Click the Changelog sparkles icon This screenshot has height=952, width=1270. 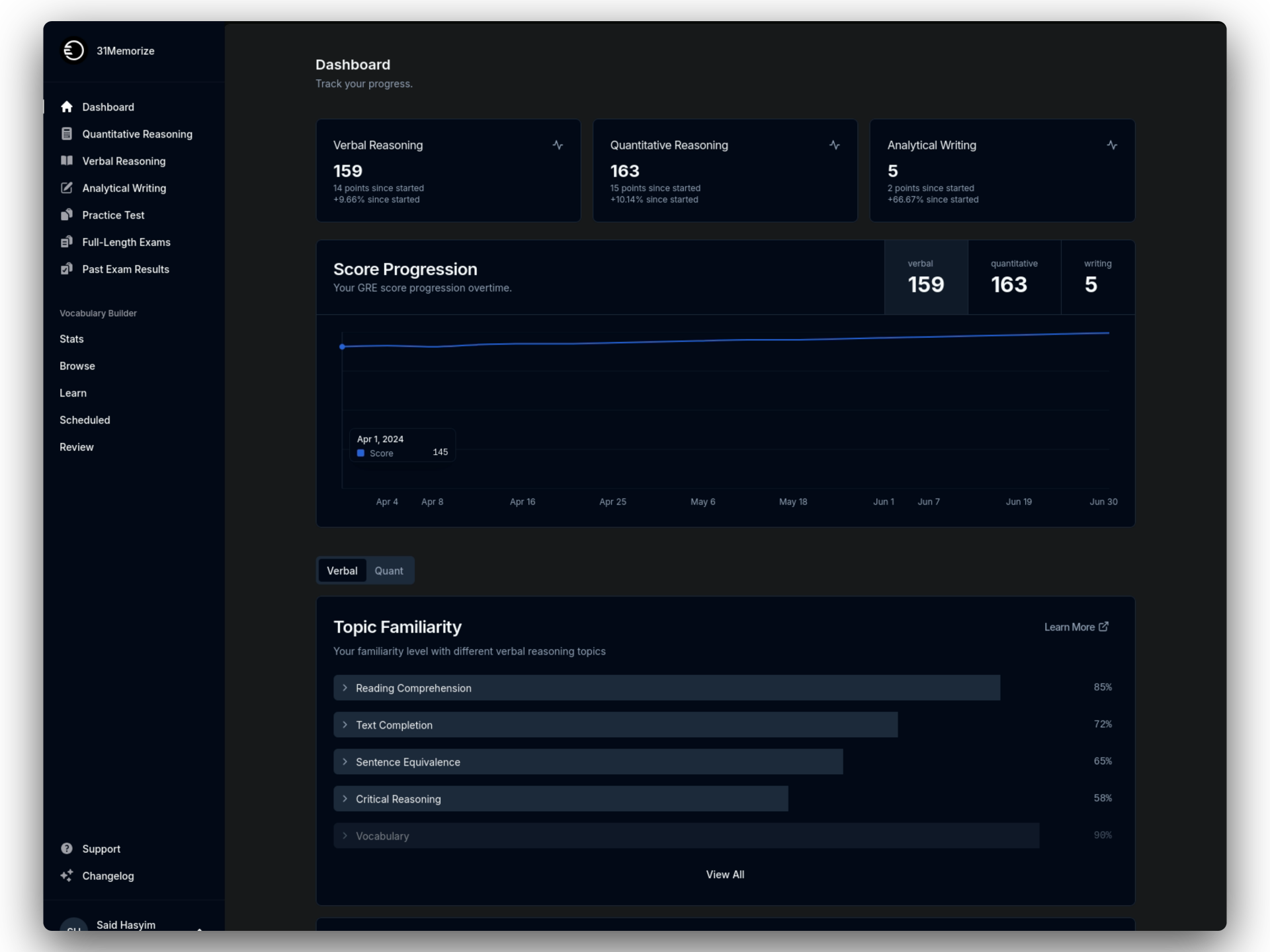pos(67,875)
